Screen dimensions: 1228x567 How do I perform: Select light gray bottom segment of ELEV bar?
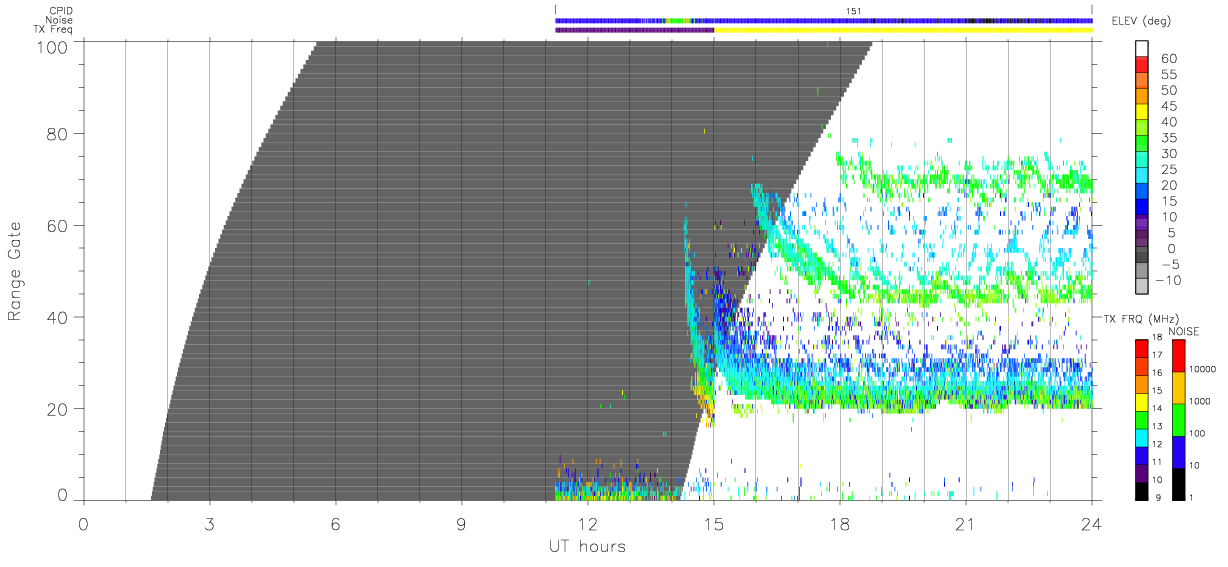(x=1143, y=288)
